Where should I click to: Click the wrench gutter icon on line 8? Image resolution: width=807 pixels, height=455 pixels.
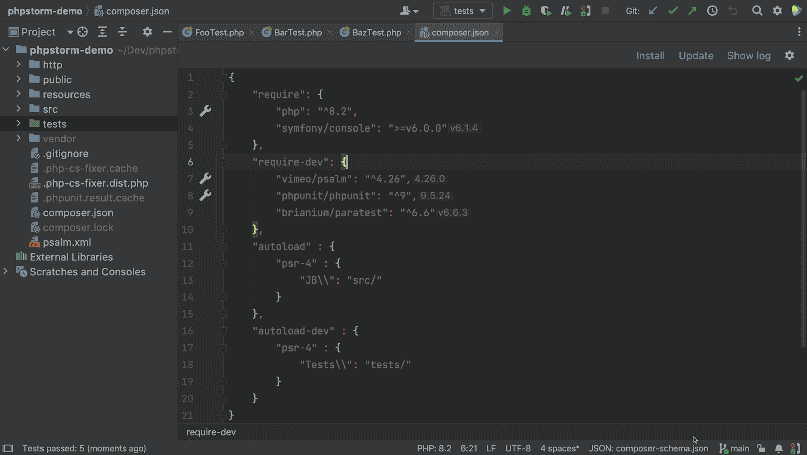point(205,195)
